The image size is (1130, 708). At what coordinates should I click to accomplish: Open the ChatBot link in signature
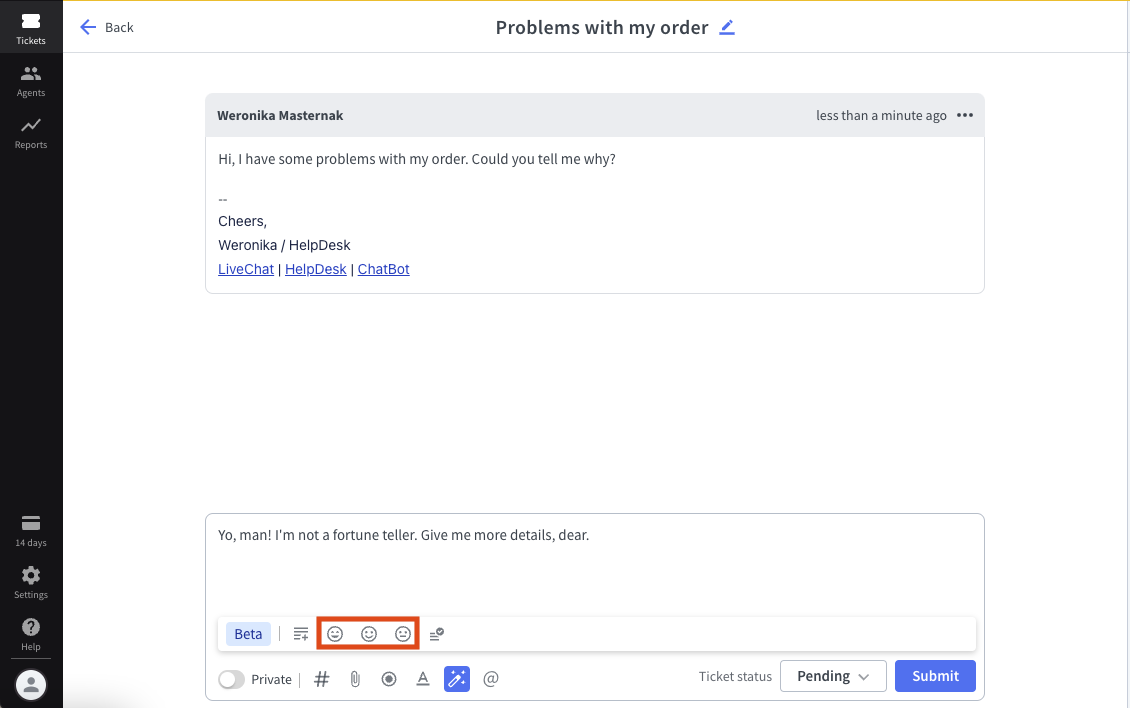pos(383,269)
